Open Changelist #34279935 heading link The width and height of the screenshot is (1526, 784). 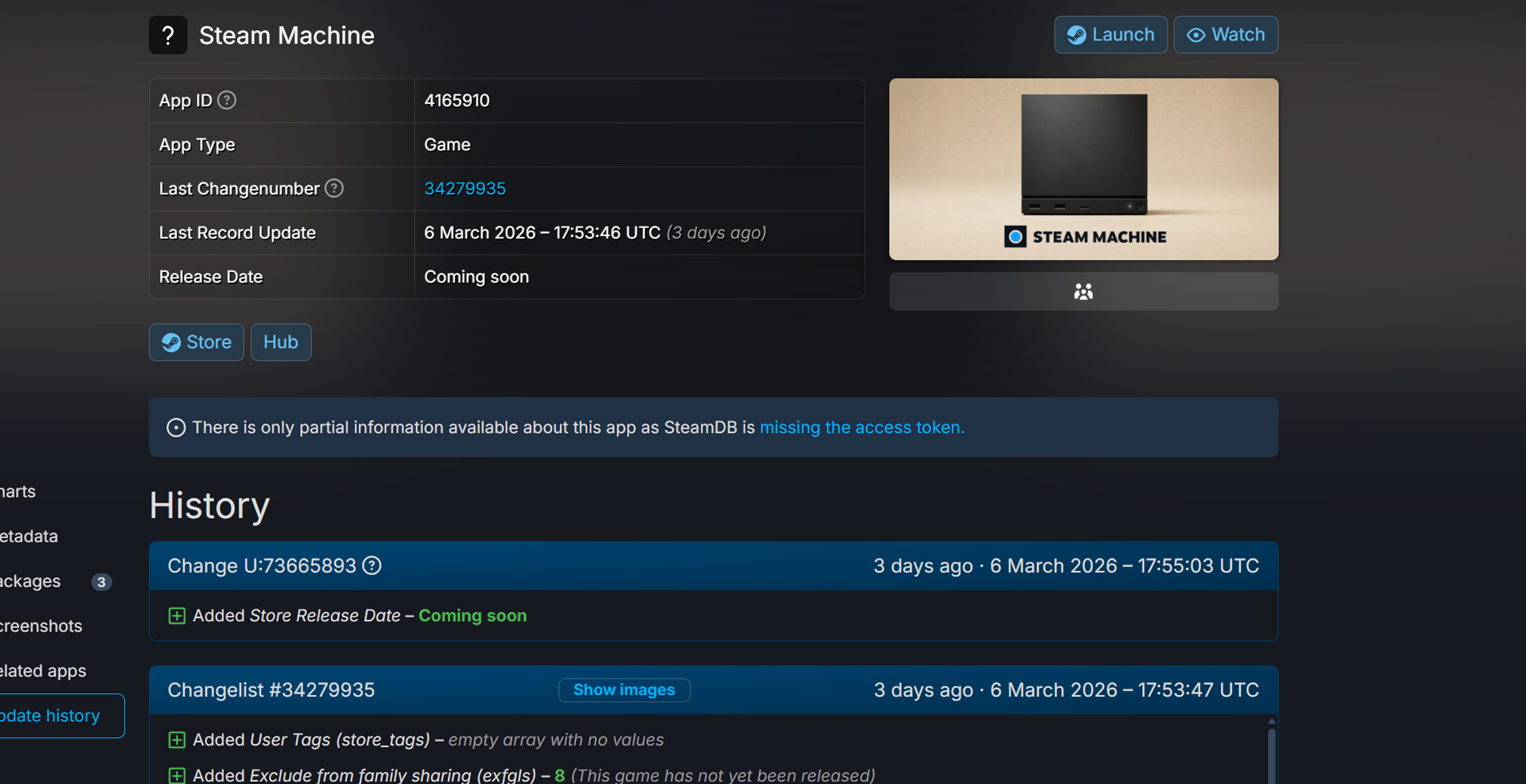pyautogui.click(x=271, y=690)
